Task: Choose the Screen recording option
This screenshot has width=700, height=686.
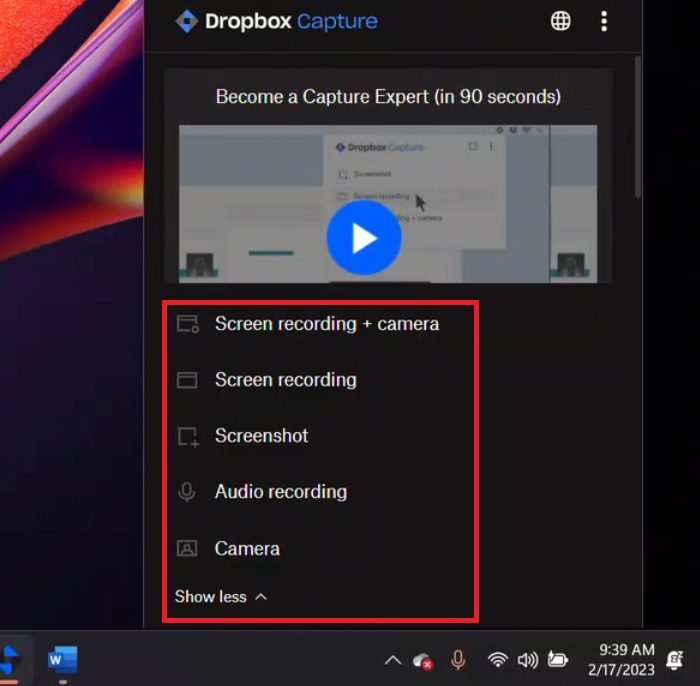Action: click(x=286, y=380)
